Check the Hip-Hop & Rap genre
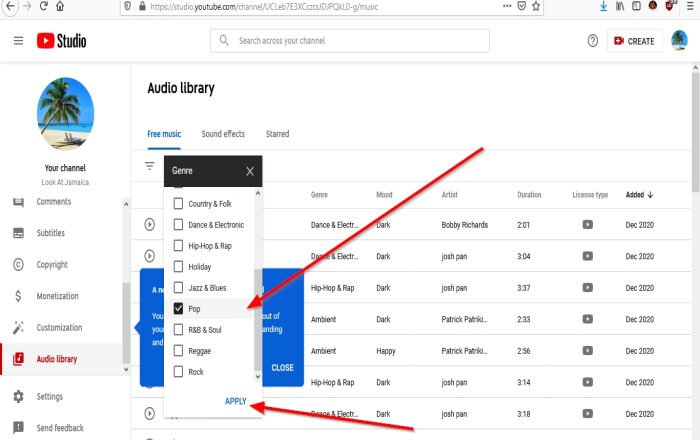Viewport: 700px width, 440px height. click(x=178, y=245)
